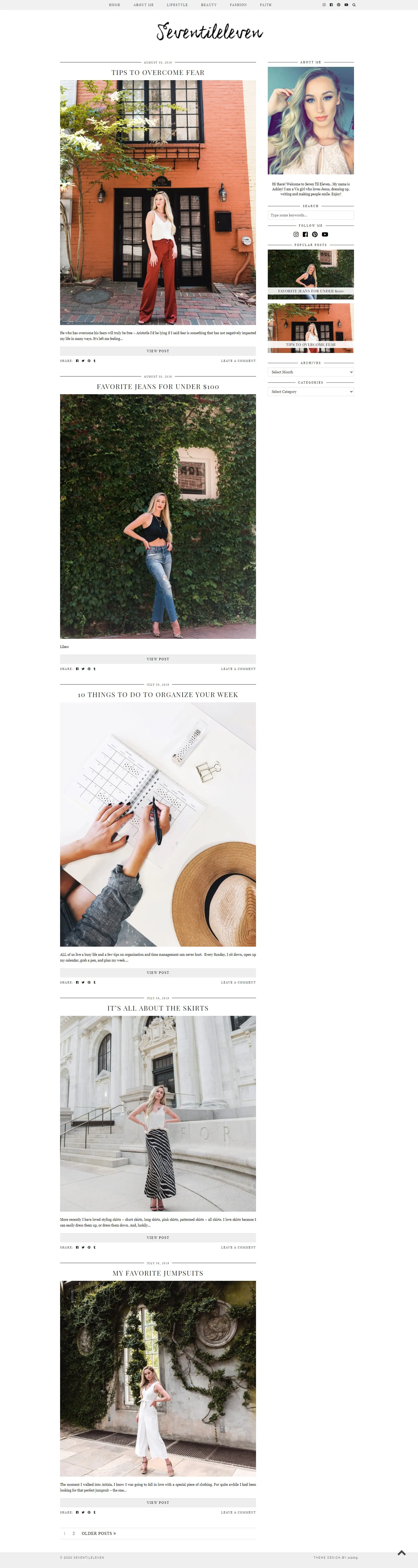Viewport: 418px width, 1568px height.
Task: Open page 2 in pagination
Action: pyautogui.click(x=74, y=1533)
